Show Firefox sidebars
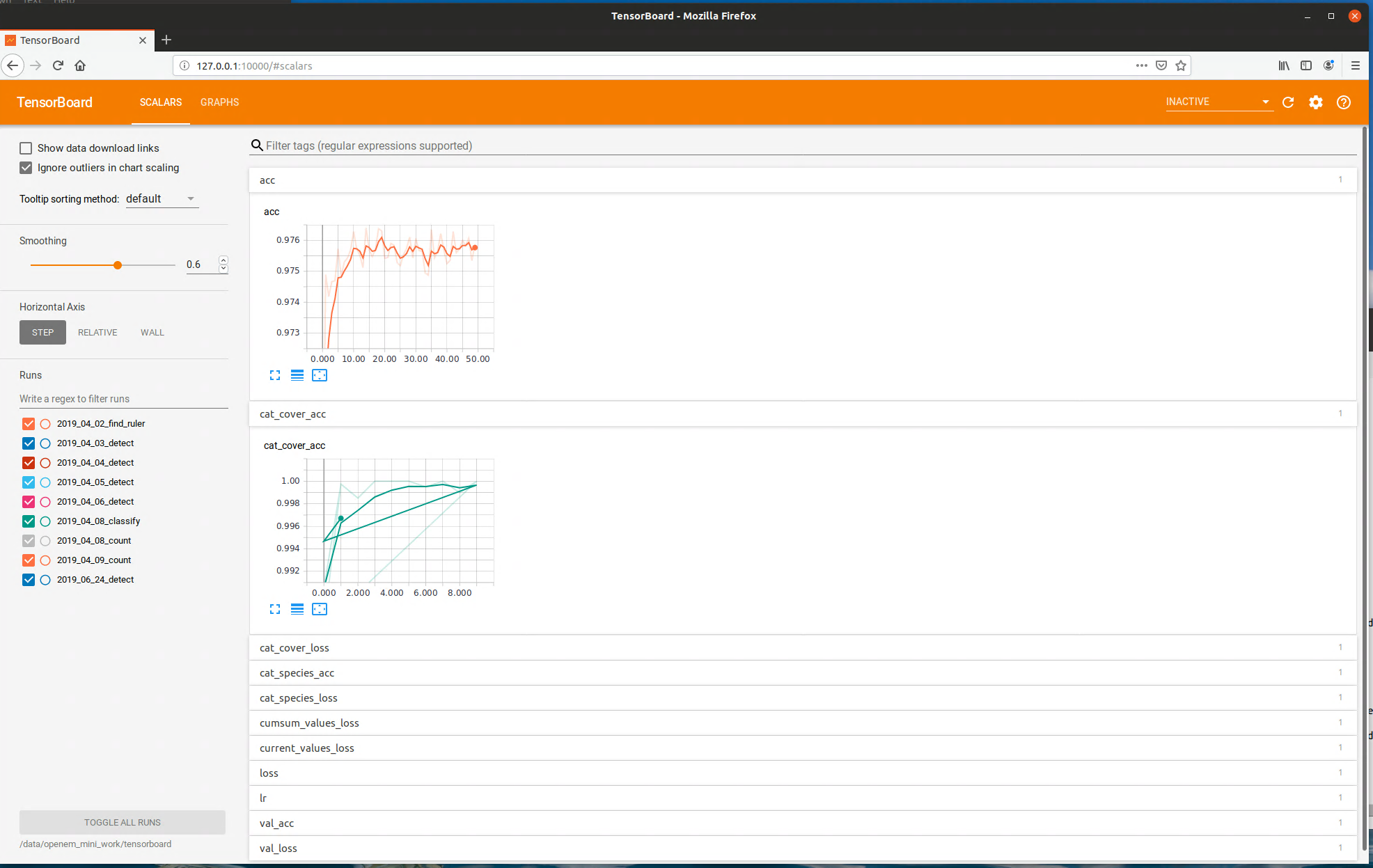The height and width of the screenshot is (868, 1373). tap(1306, 65)
